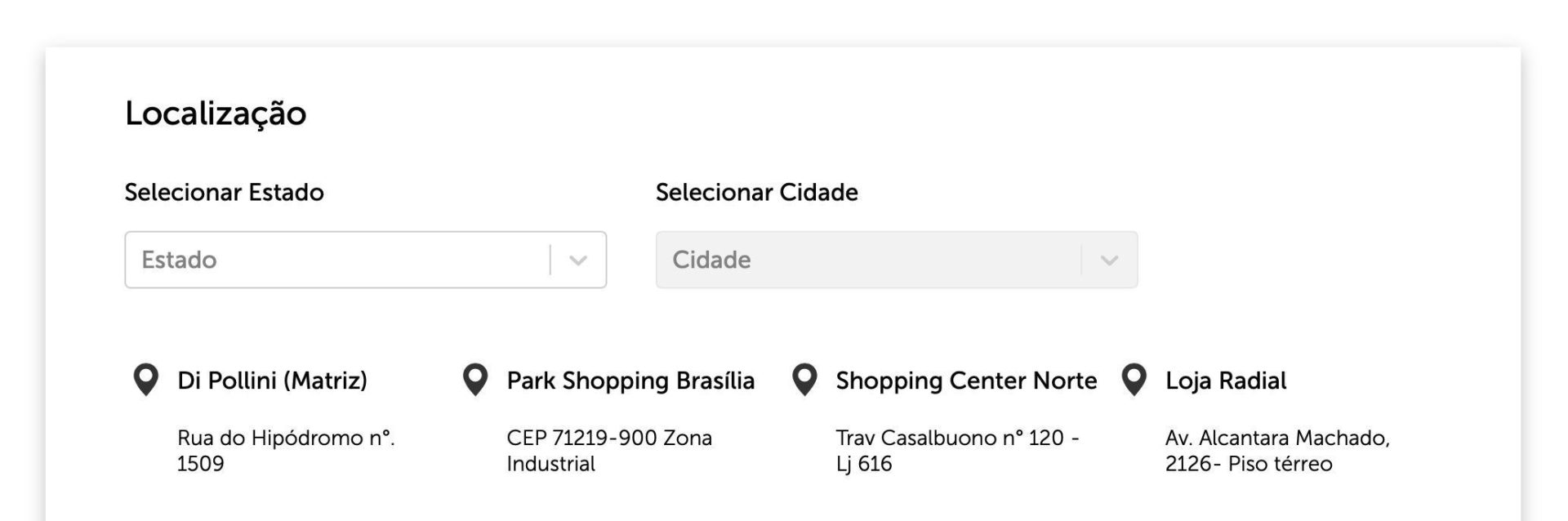This screenshot has height=521, width=1568.
Task: Click the map pin beside Park Shopping Brasília
Action: pyautogui.click(x=475, y=380)
